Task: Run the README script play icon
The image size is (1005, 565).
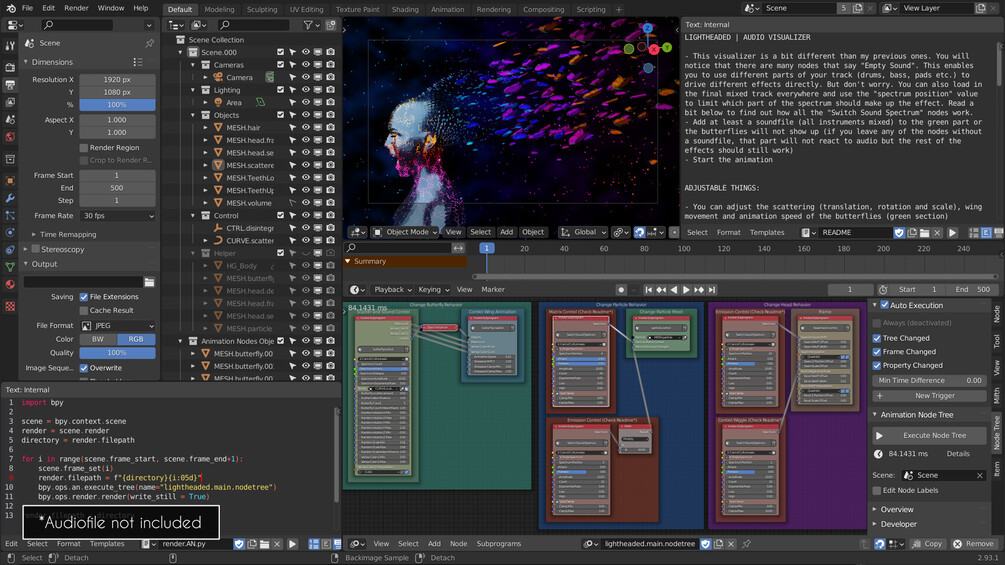Action: tap(952, 233)
